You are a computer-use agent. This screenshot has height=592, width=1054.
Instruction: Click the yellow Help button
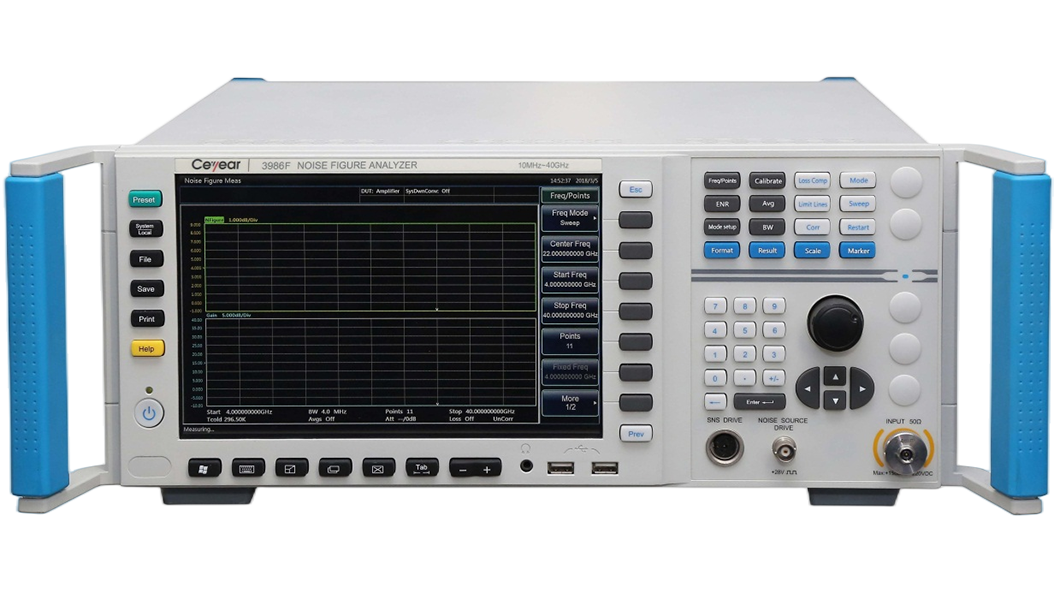(x=147, y=349)
